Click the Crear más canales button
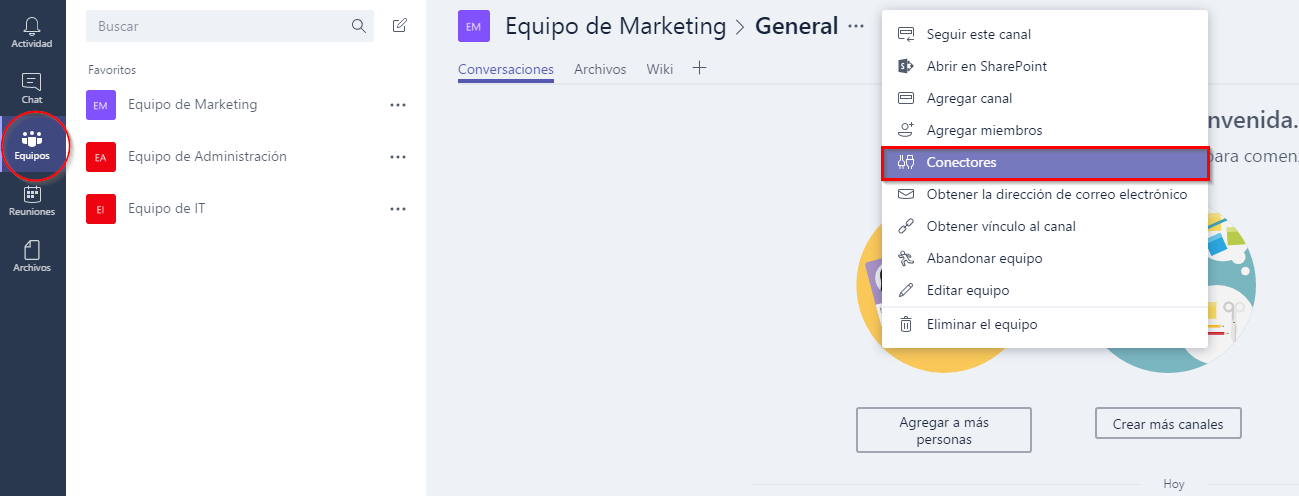 (x=1168, y=424)
